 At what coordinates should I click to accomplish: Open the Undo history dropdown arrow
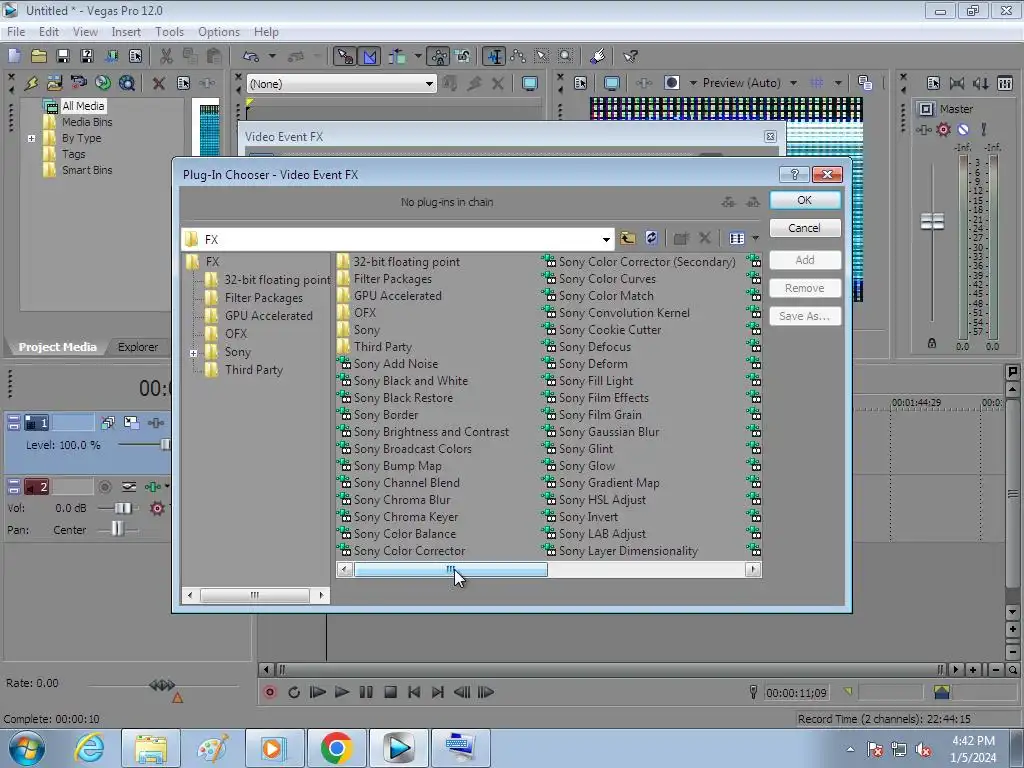coord(272,56)
